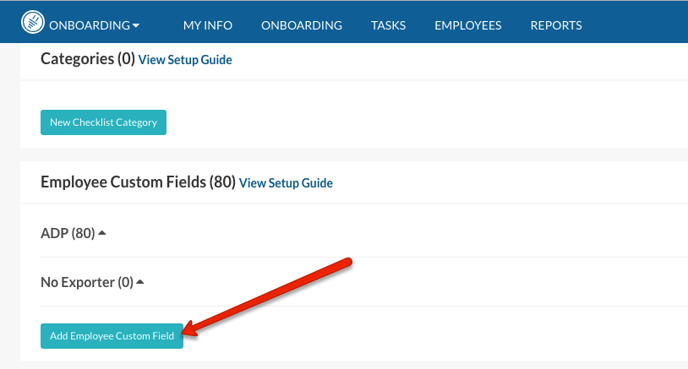Select the Categories (0) heading text
The image size is (688, 369).
[x=88, y=59]
